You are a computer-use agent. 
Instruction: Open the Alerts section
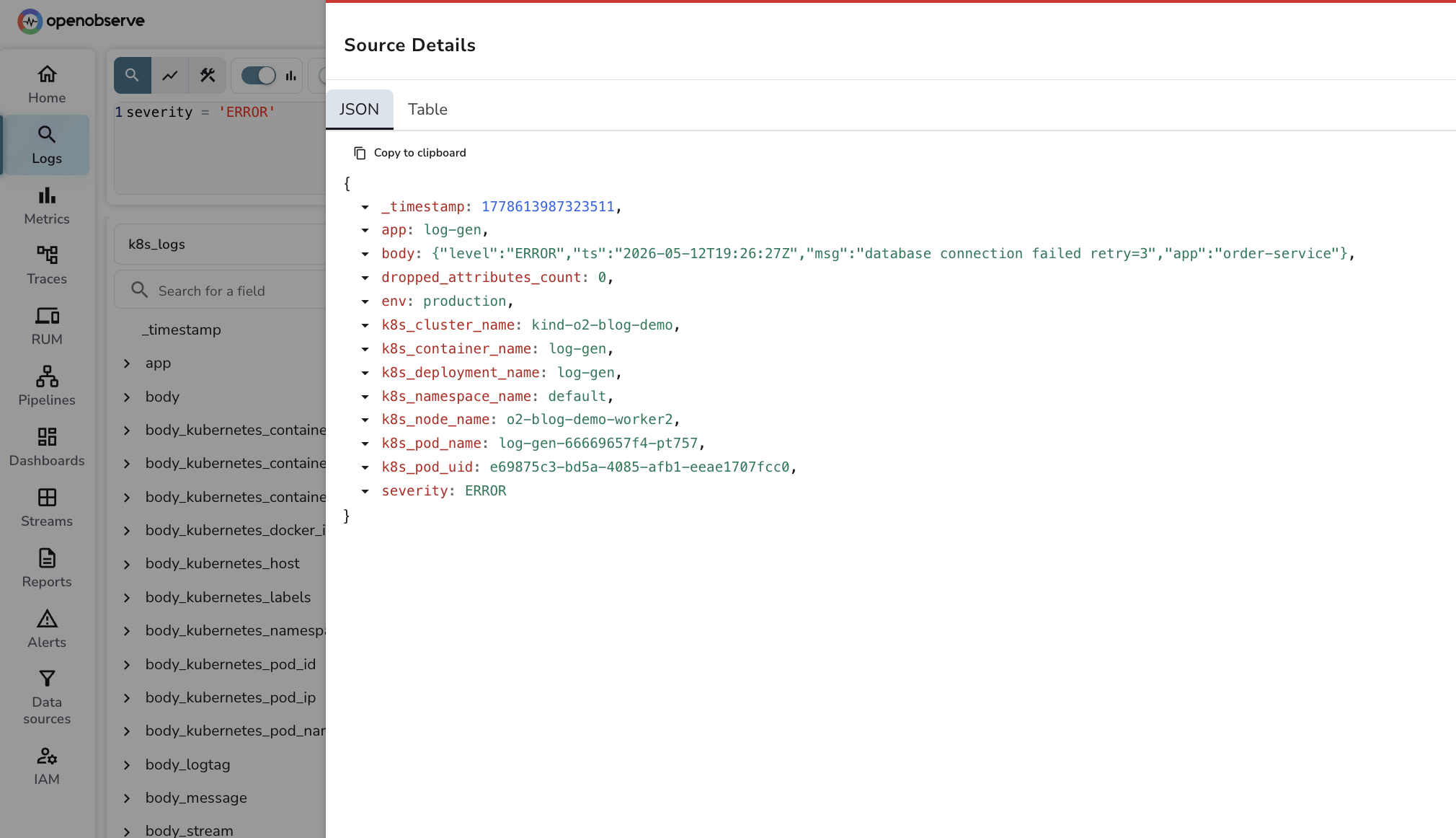[x=47, y=629]
